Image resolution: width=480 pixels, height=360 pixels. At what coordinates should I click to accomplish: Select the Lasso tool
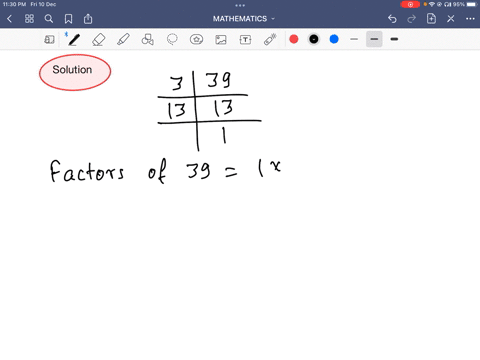172,40
